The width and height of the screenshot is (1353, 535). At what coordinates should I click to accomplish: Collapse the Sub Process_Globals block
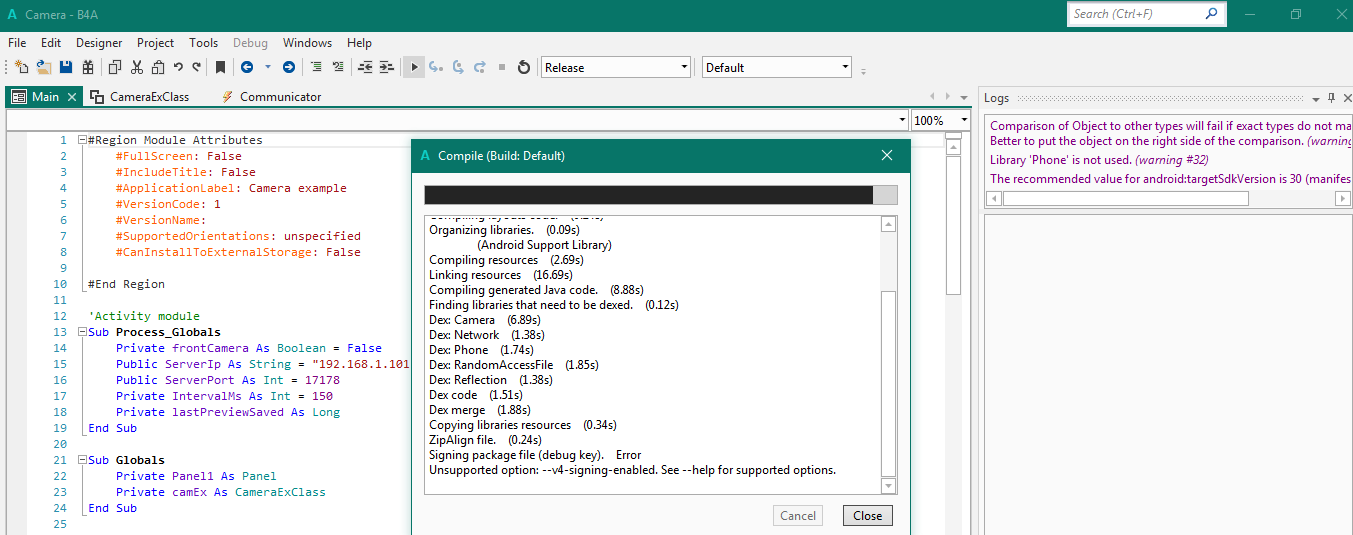click(82, 332)
